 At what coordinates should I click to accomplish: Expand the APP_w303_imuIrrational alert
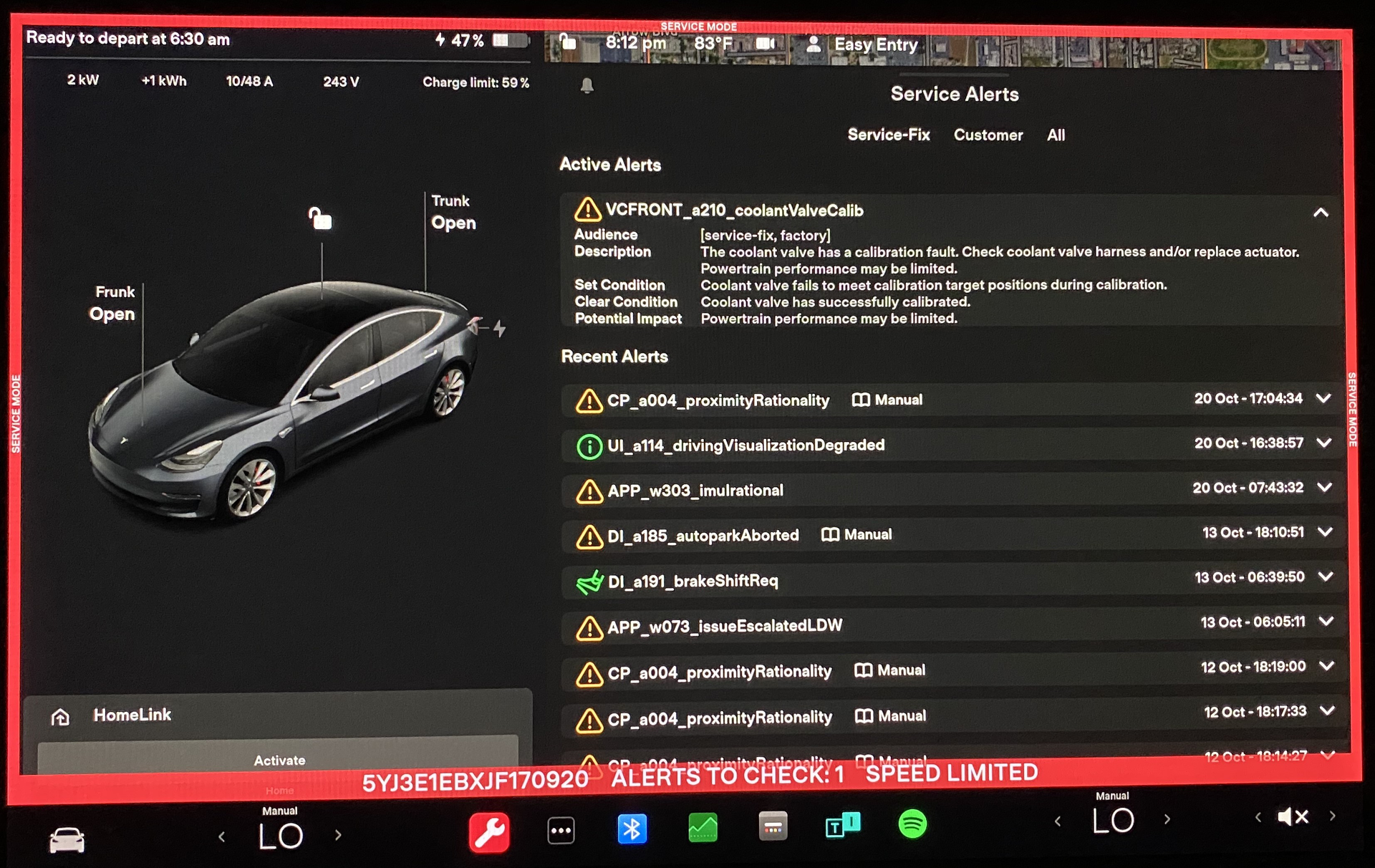pos(1324,488)
